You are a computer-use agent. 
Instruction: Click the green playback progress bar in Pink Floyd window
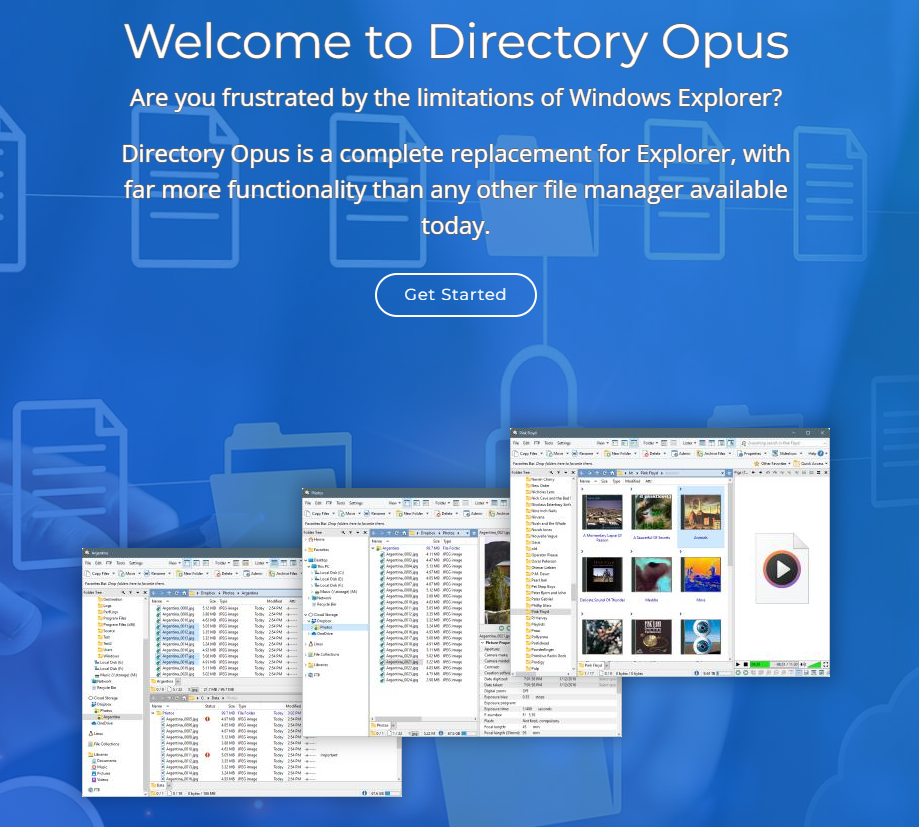pos(760,664)
